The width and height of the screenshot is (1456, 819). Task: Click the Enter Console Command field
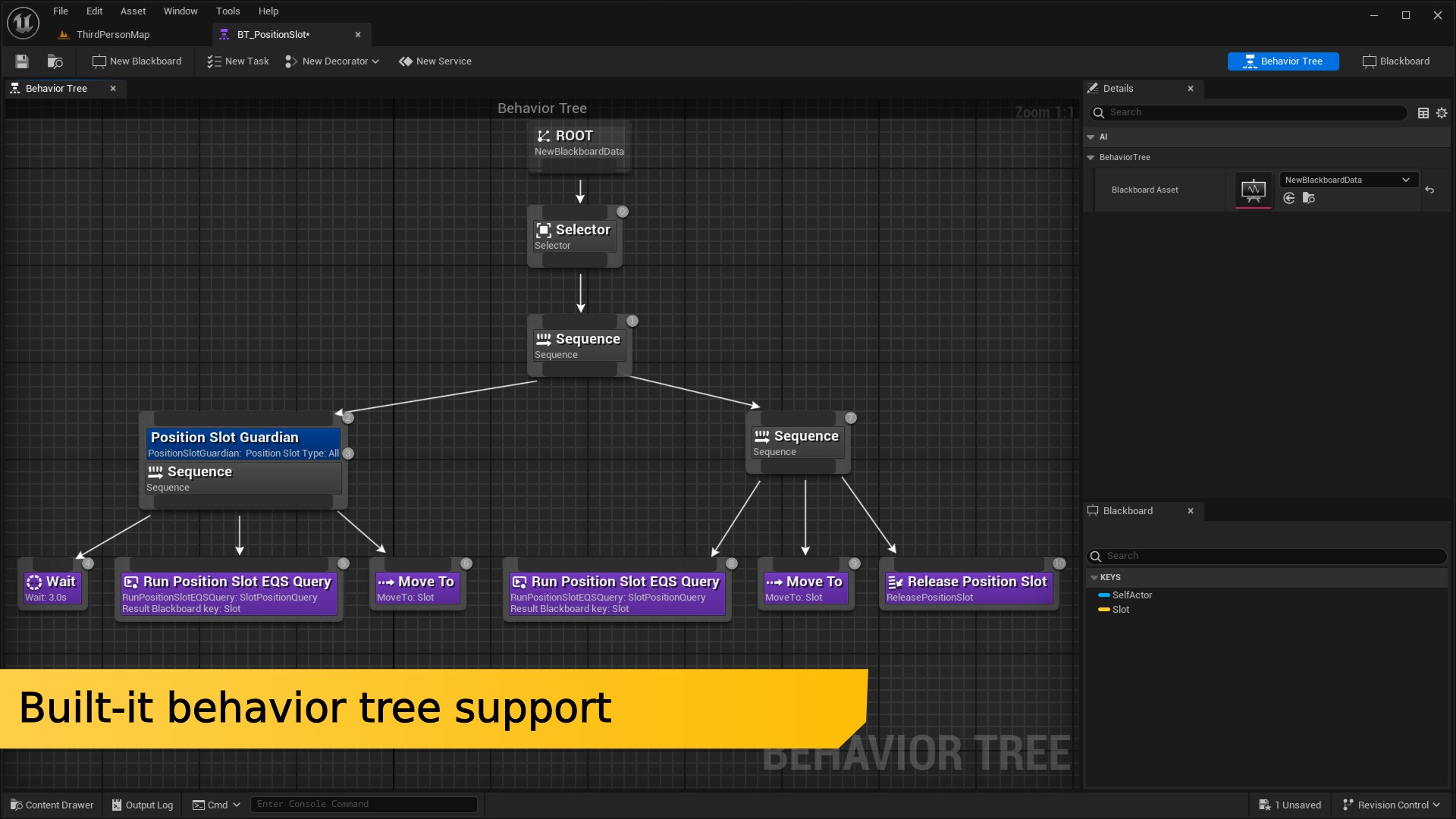[364, 804]
